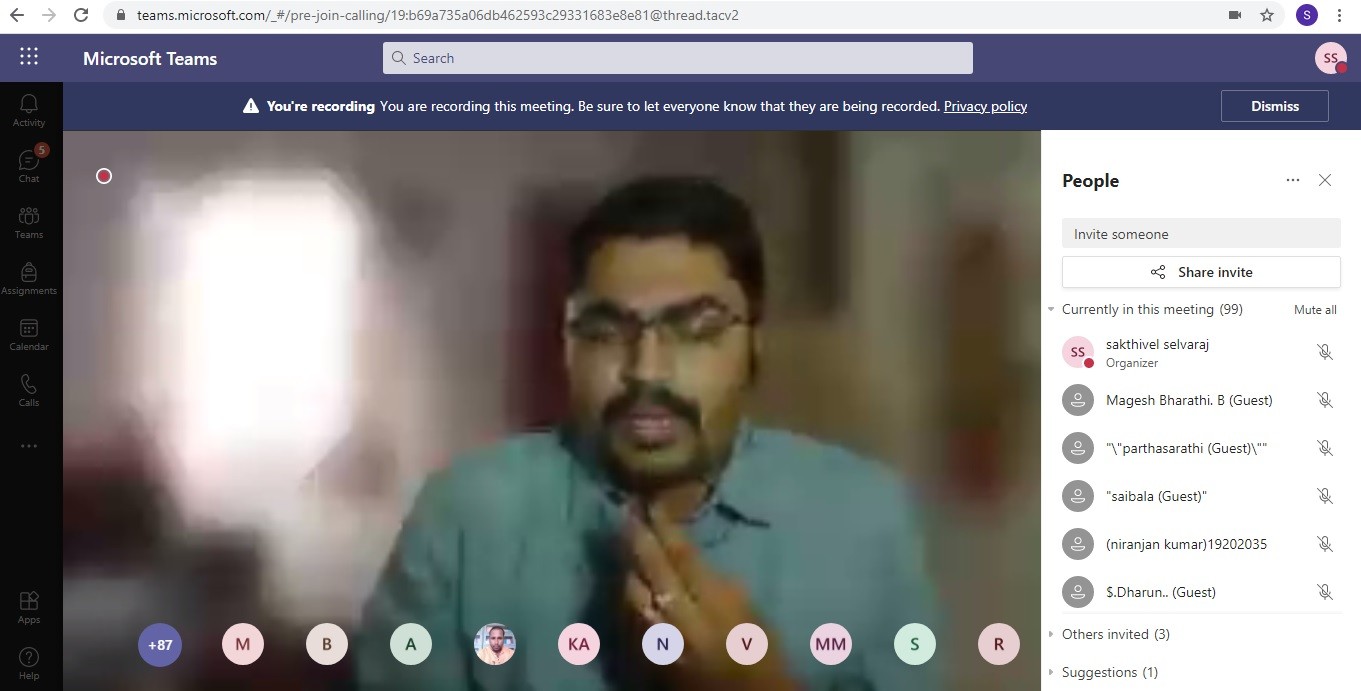Toggle mute for S.Dharun guest

pos(1324,592)
